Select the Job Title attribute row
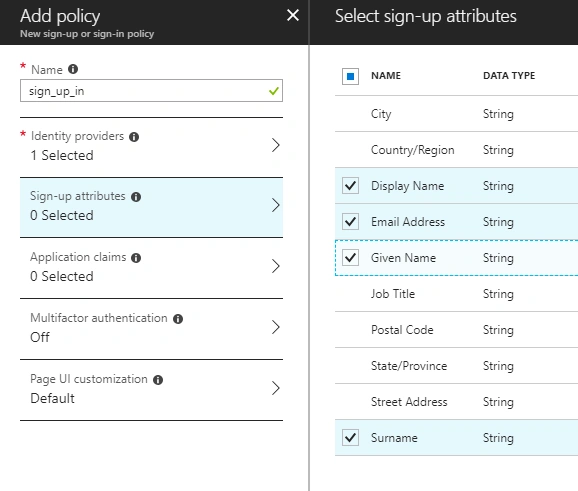 (456, 294)
